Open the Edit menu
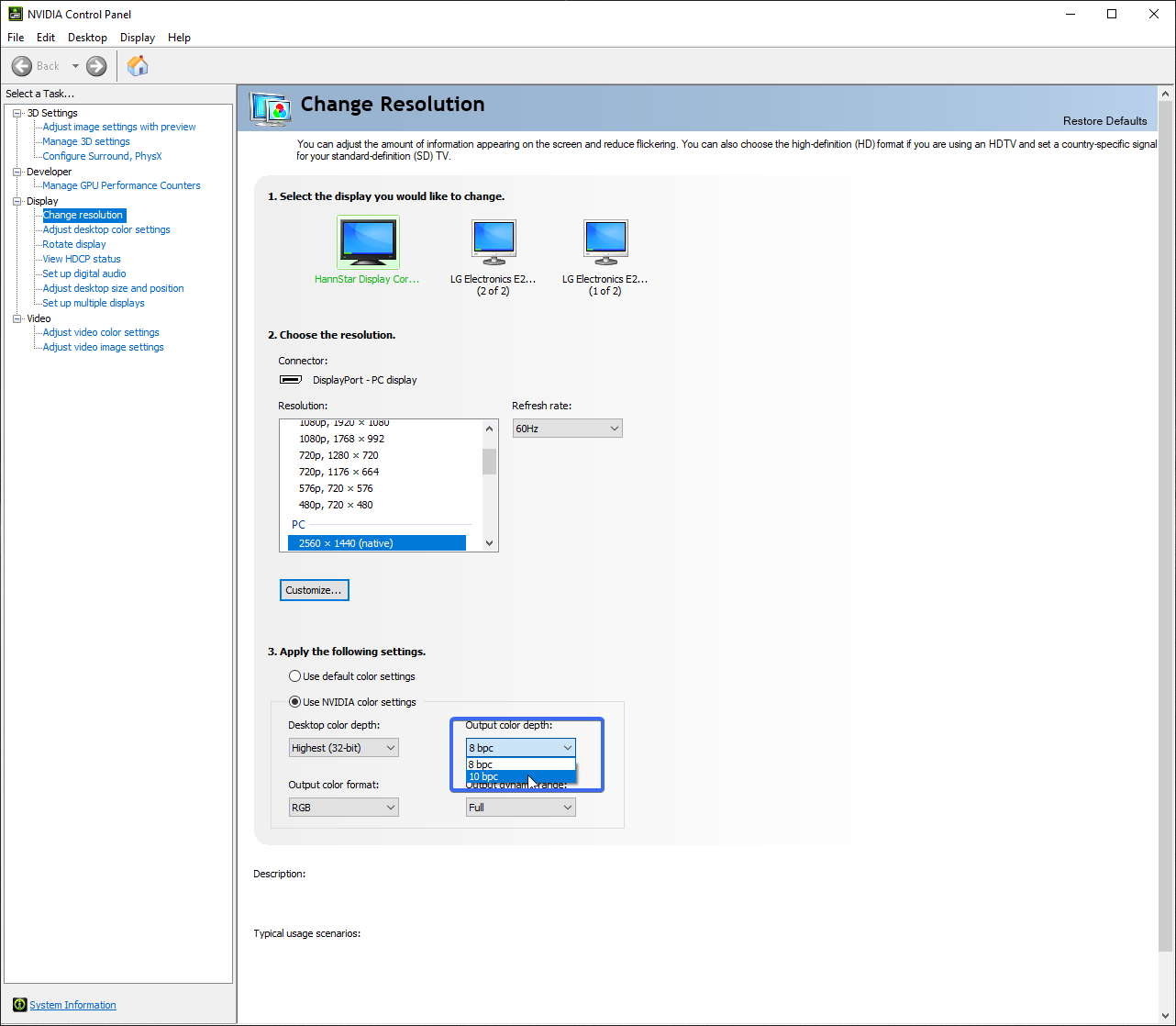This screenshot has width=1176, height=1026. pyautogui.click(x=46, y=38)
